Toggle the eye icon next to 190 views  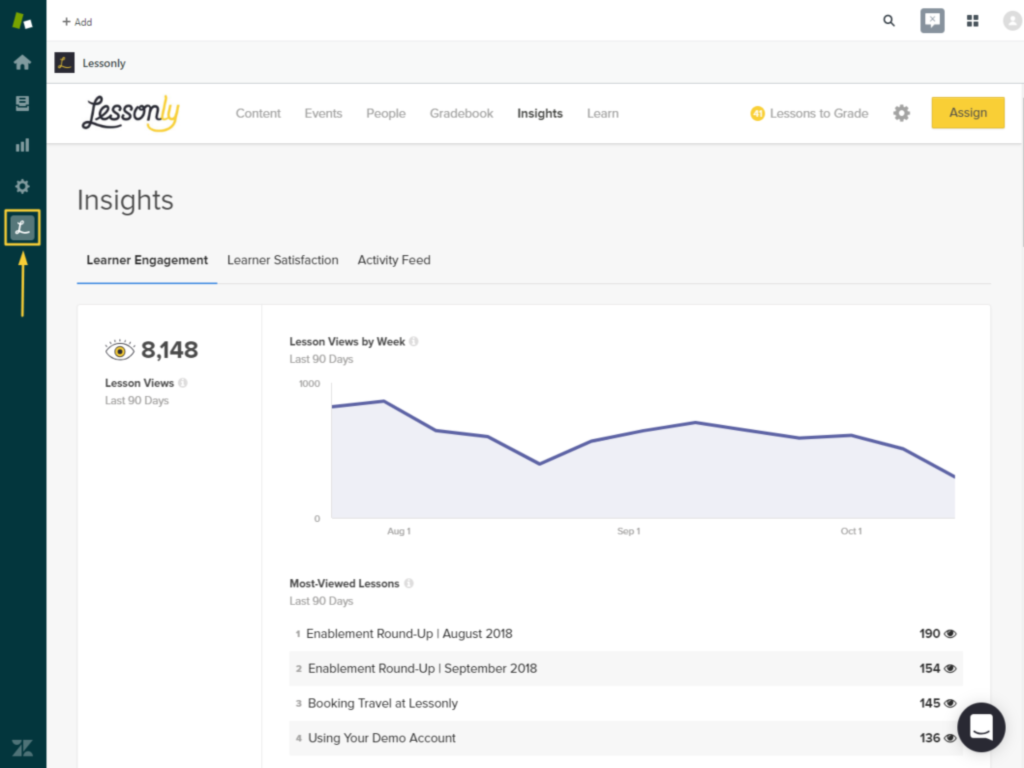tap(949, 633)
